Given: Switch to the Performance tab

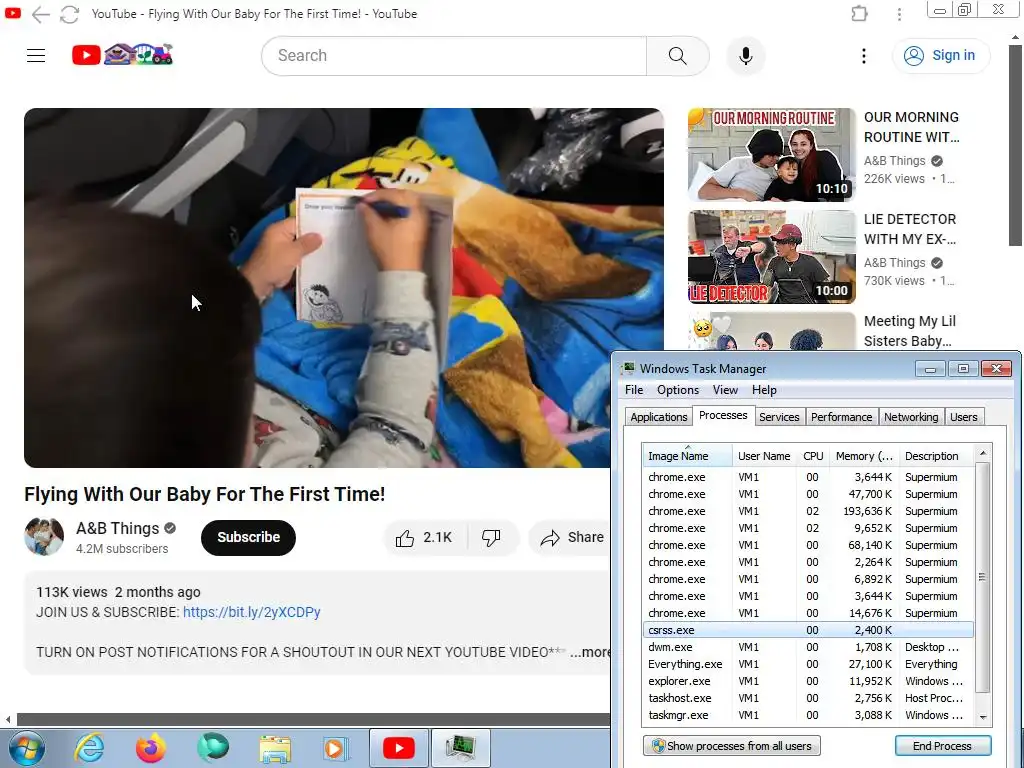Looking at the screenshot, I should (841, 417).
